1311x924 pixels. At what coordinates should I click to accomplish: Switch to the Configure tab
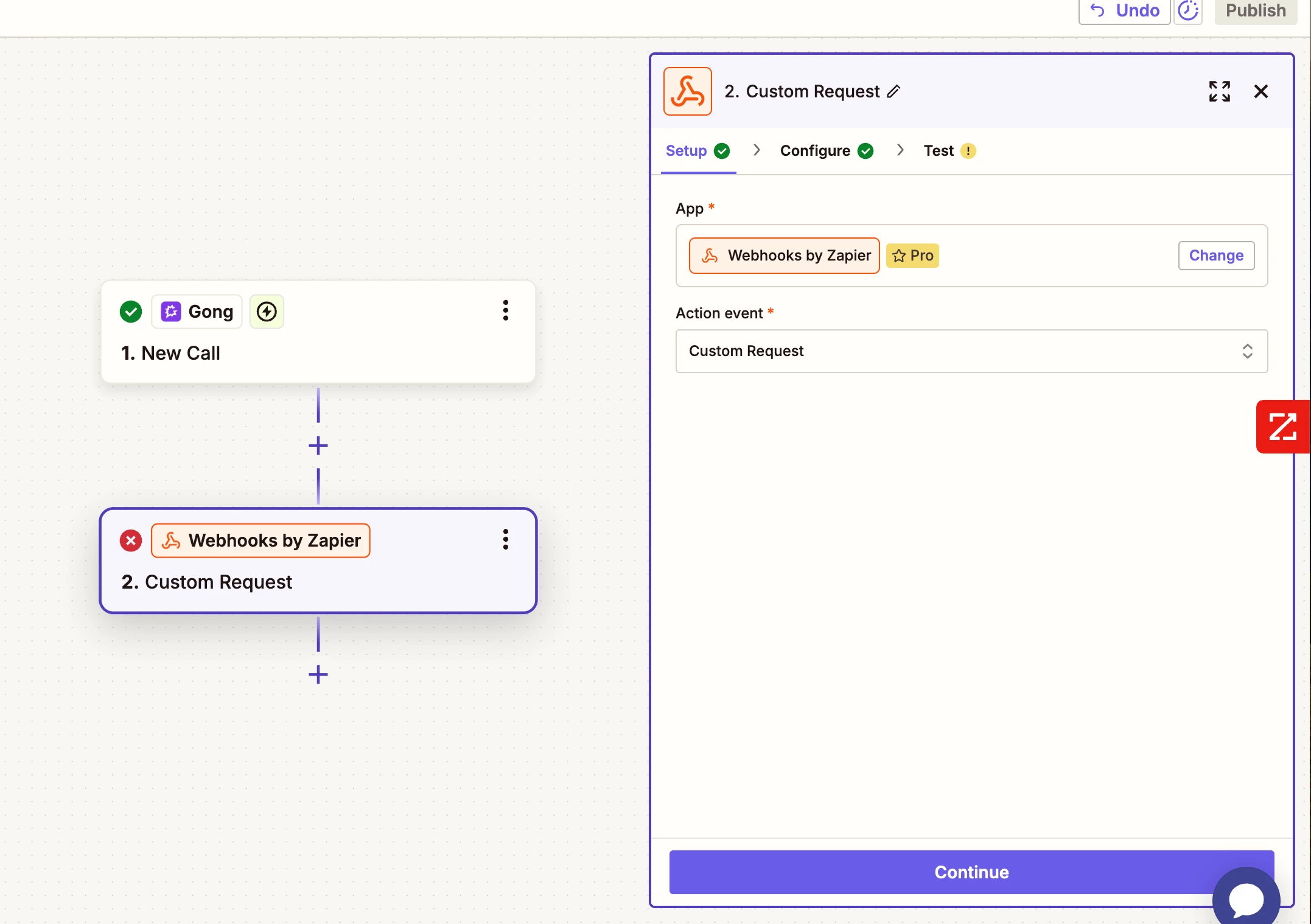coord(827,150)
